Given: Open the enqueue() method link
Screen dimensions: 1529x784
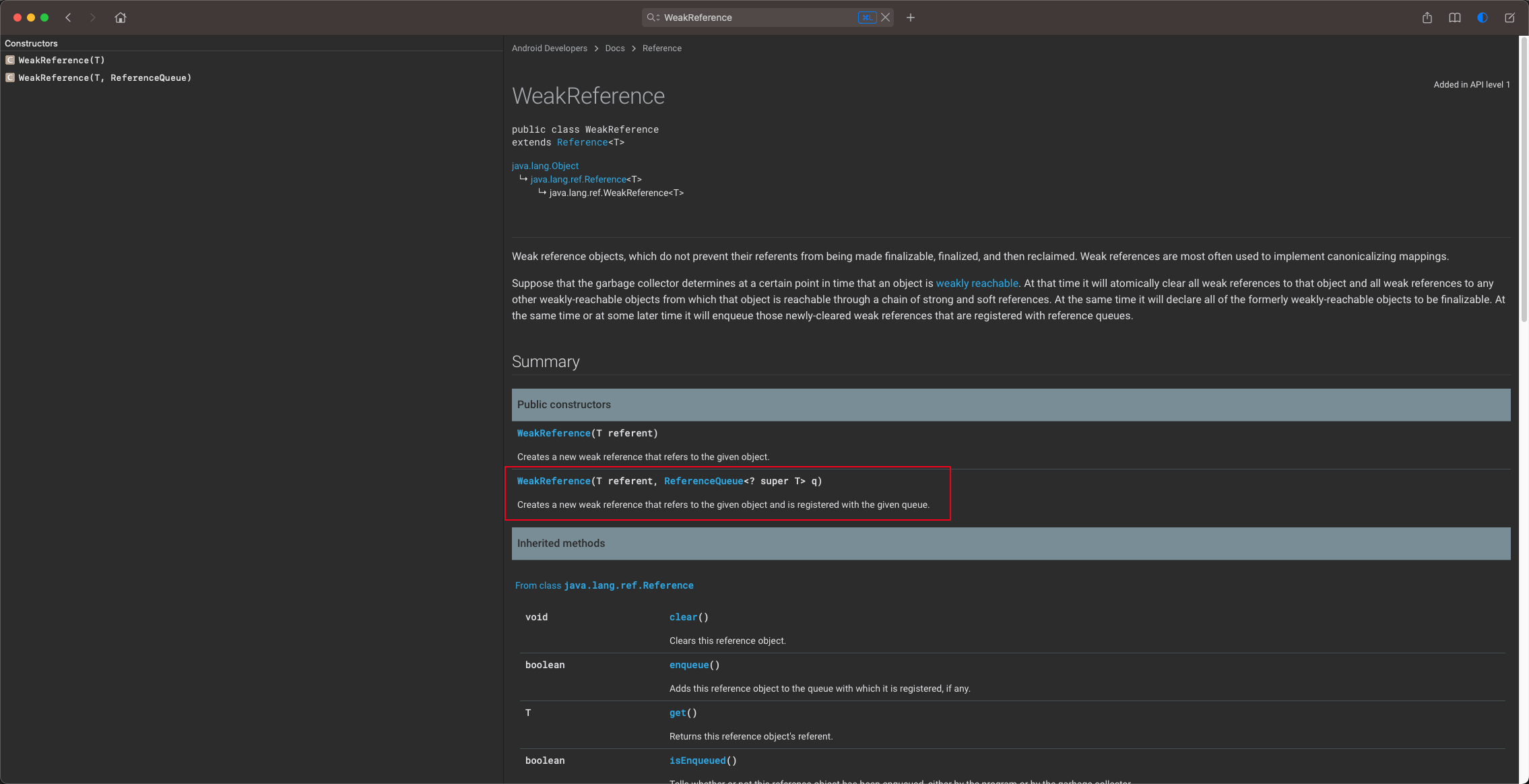Looking at the screenshot, I should pos(689,665).
